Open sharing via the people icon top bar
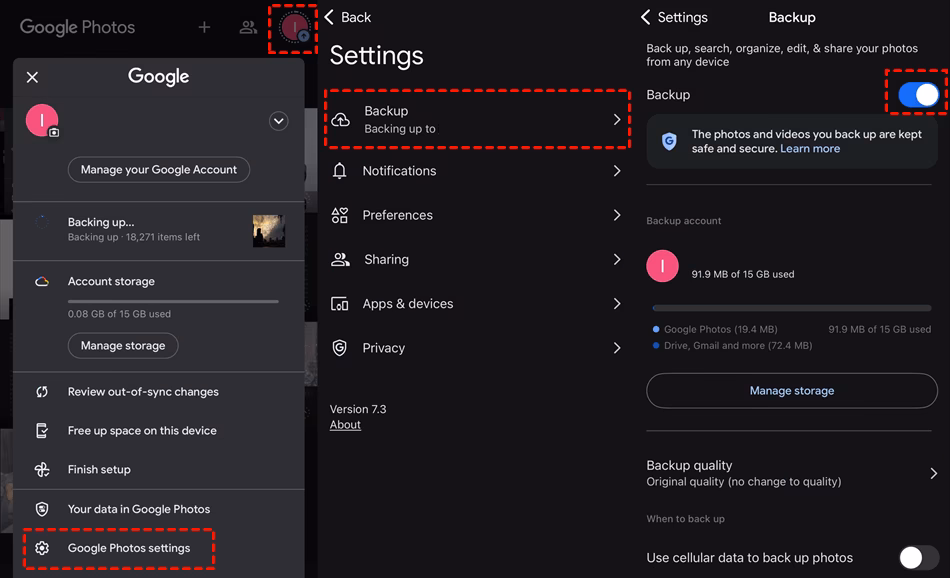 pyautogui.click(x=248, y=27)
